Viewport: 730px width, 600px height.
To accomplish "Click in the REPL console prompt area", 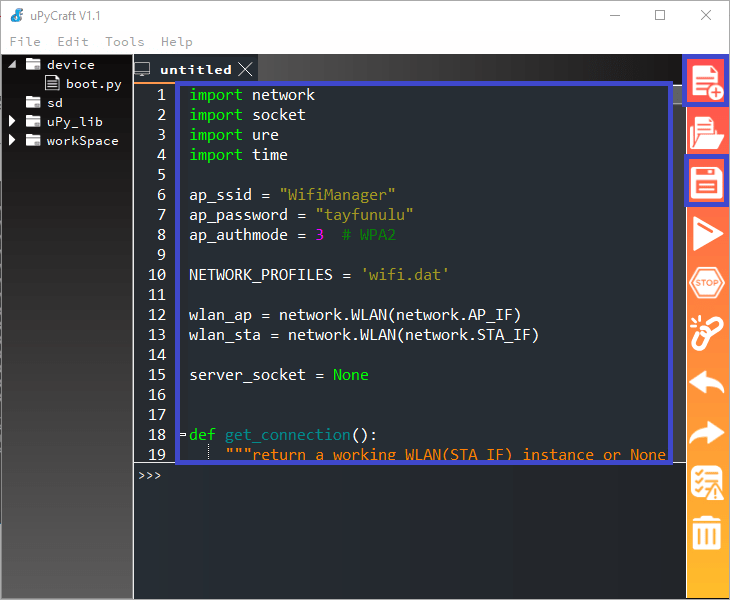I will [400, 530].
